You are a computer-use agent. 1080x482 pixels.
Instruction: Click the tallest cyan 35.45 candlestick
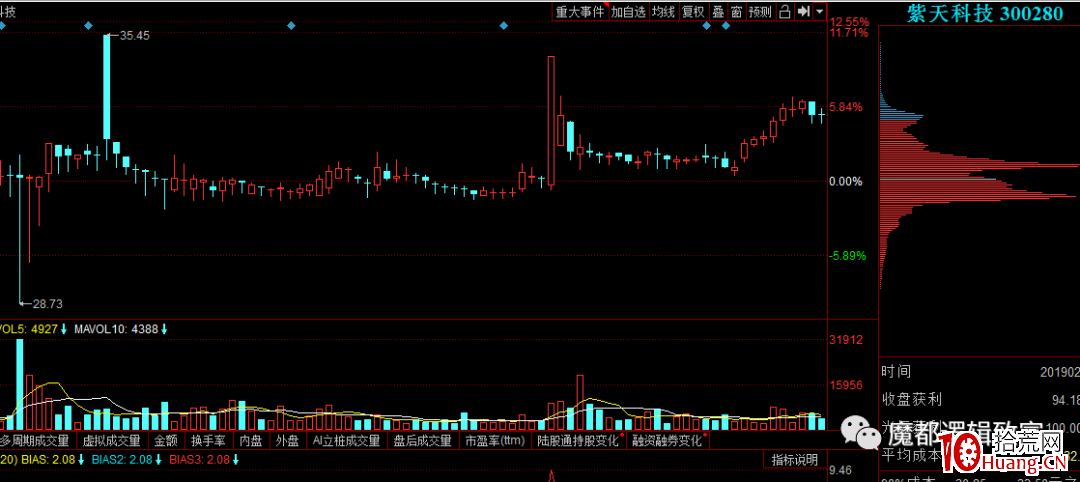(x=107, y=87)
